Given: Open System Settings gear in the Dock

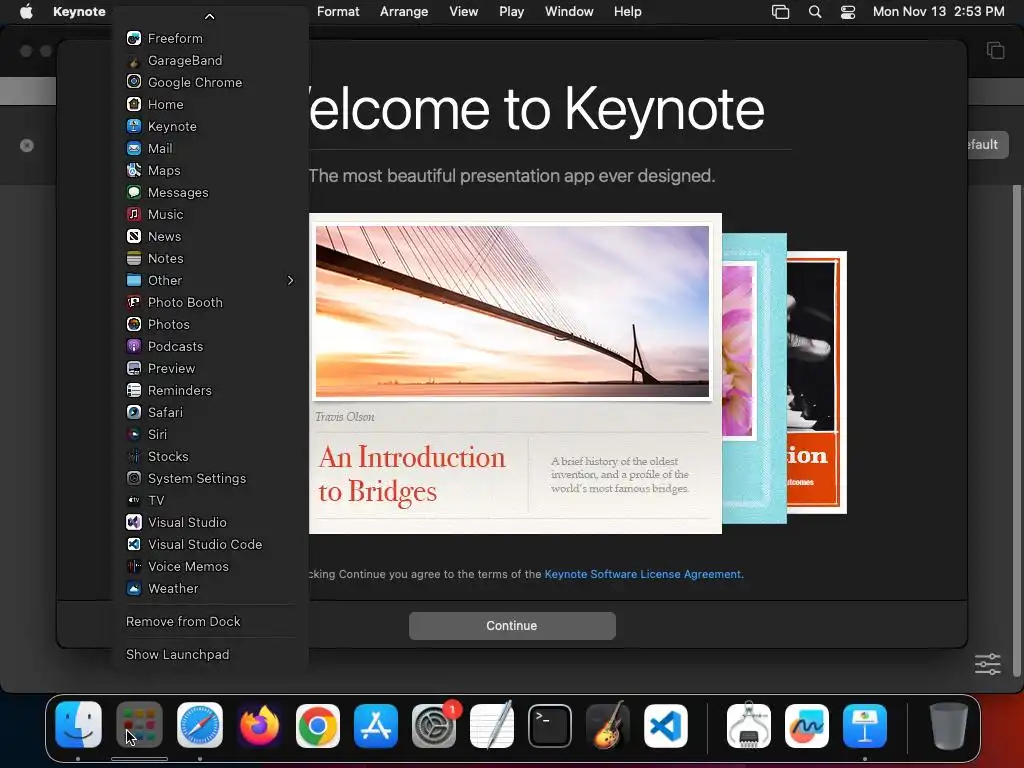Looking at the screenshot, I should pyautogui.click(x=434, y=725).
